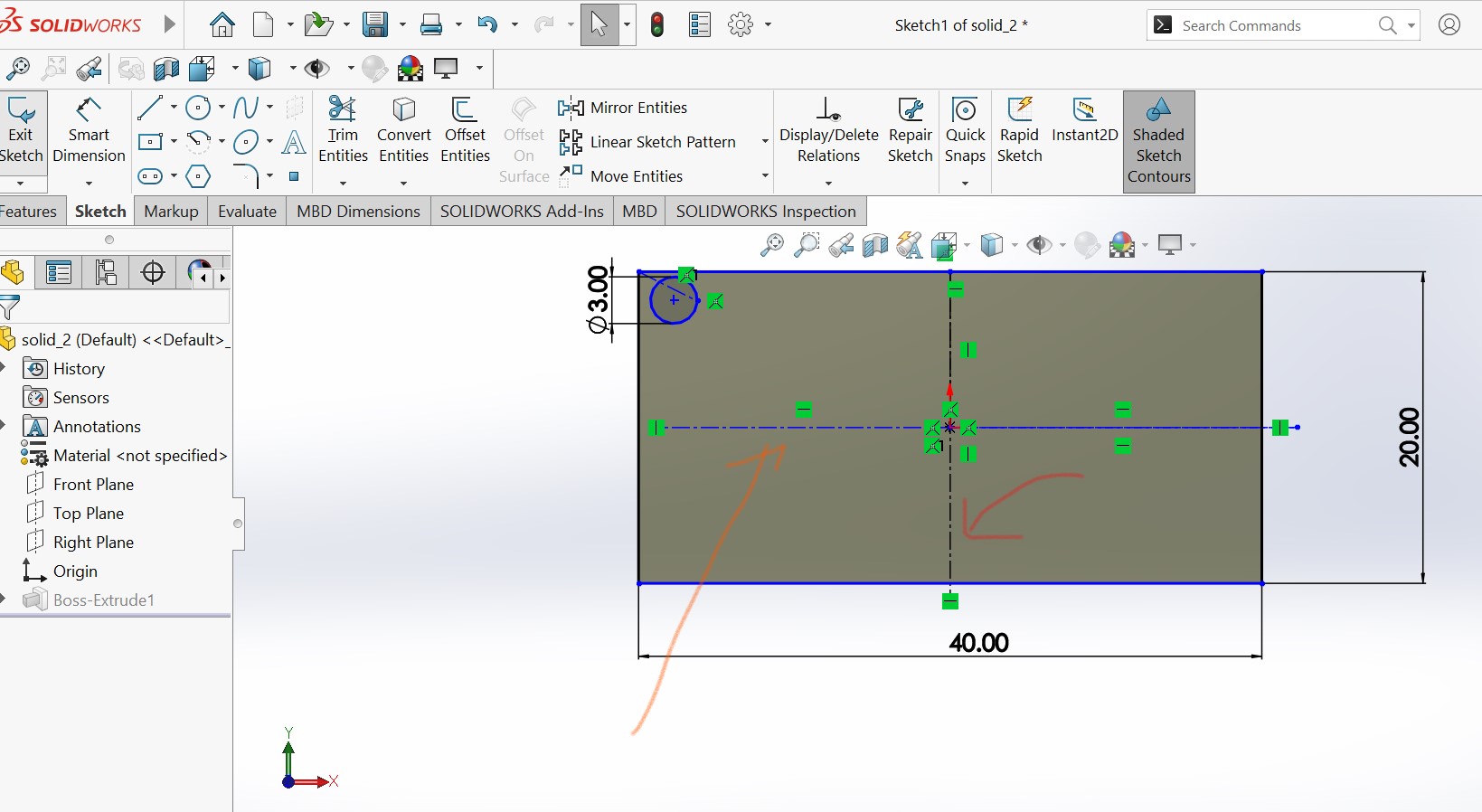Undo the last action
The height and width of the screenshot is (812, 1482).
488,25
